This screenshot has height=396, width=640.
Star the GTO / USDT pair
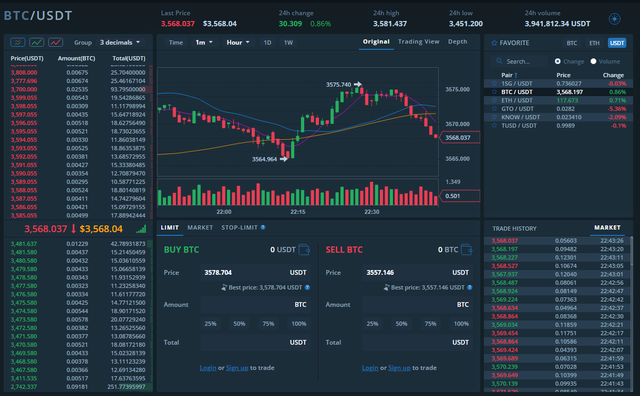[x=494, y=109]
